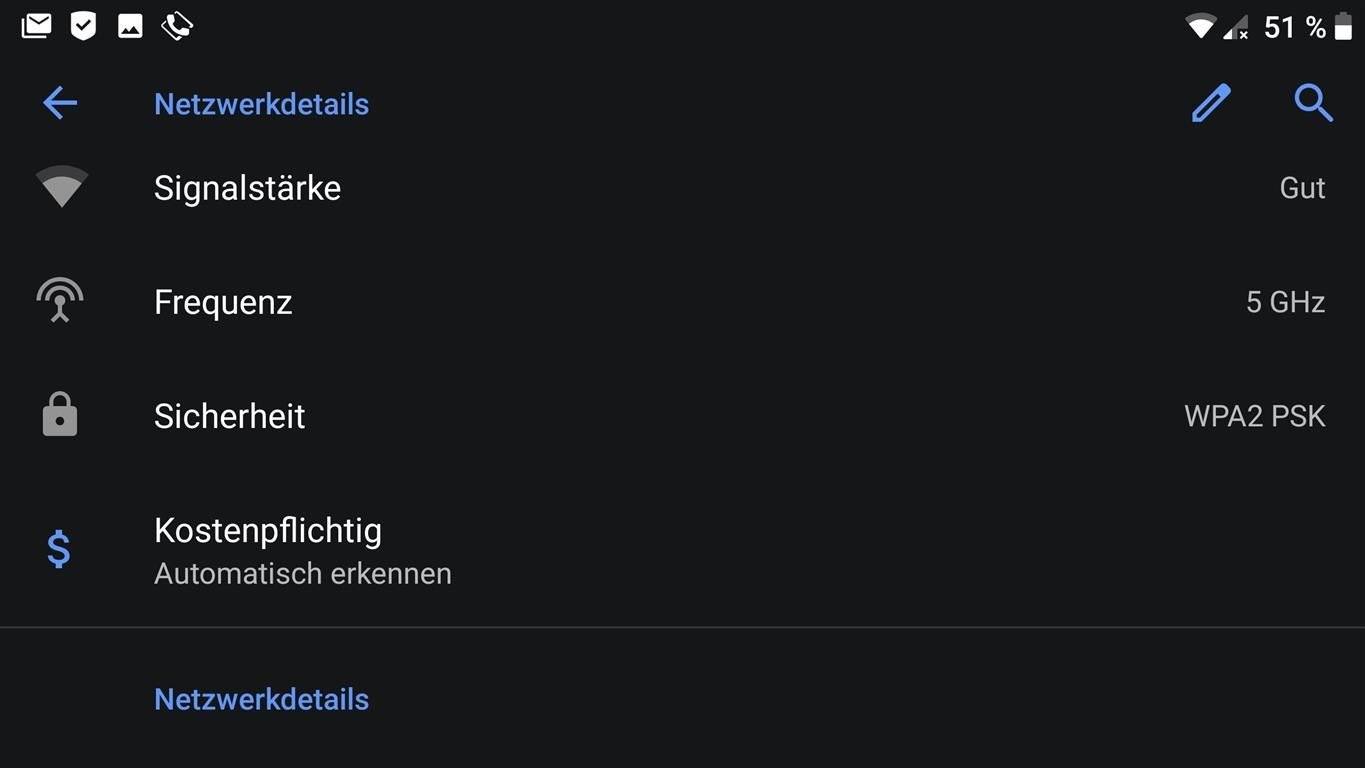This screenshot has height=768, width=1365.
Task: Click the padlock security icon
Action: tap(60, 415)
